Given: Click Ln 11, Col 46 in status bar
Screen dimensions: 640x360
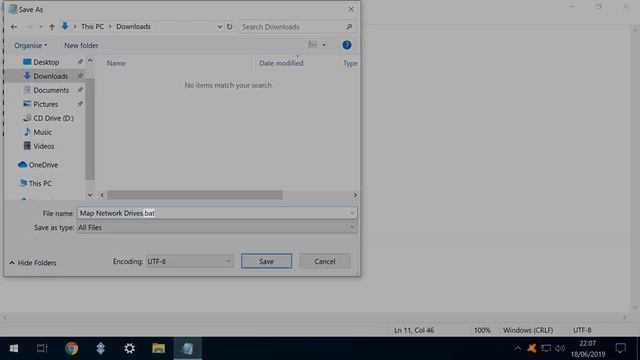Looking at the screenshot, I should (x=414, y=330).
